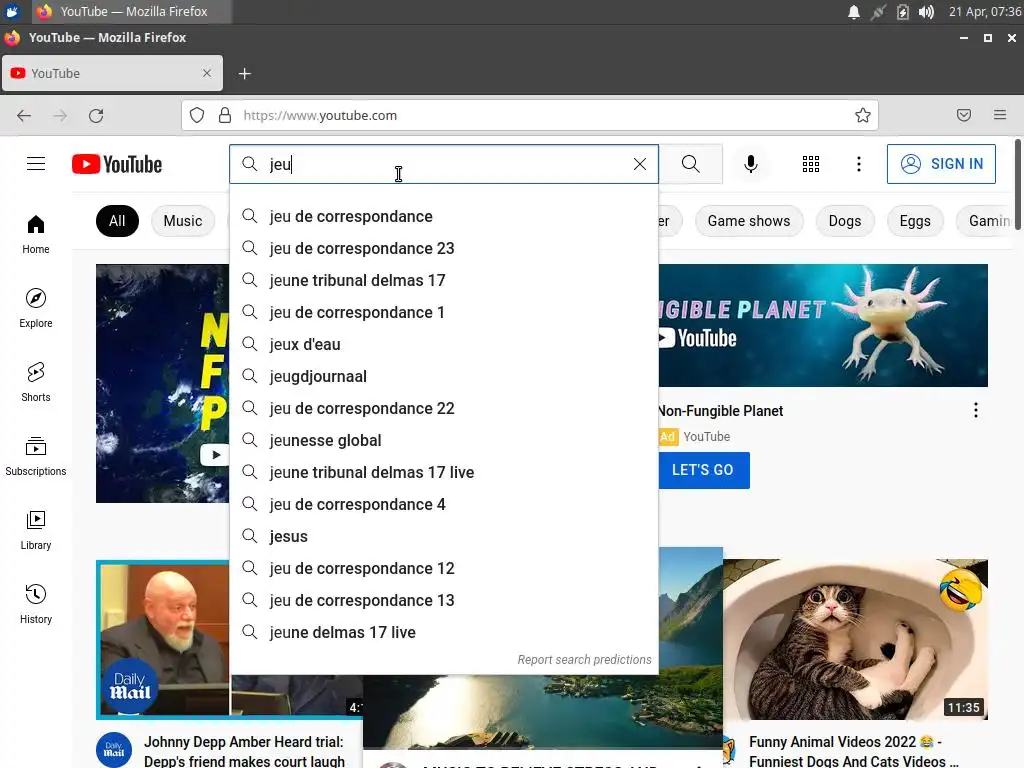Open the Non-Fungible Planet ad title
This screenshot has height=768, width=1024.
(720, 411)
